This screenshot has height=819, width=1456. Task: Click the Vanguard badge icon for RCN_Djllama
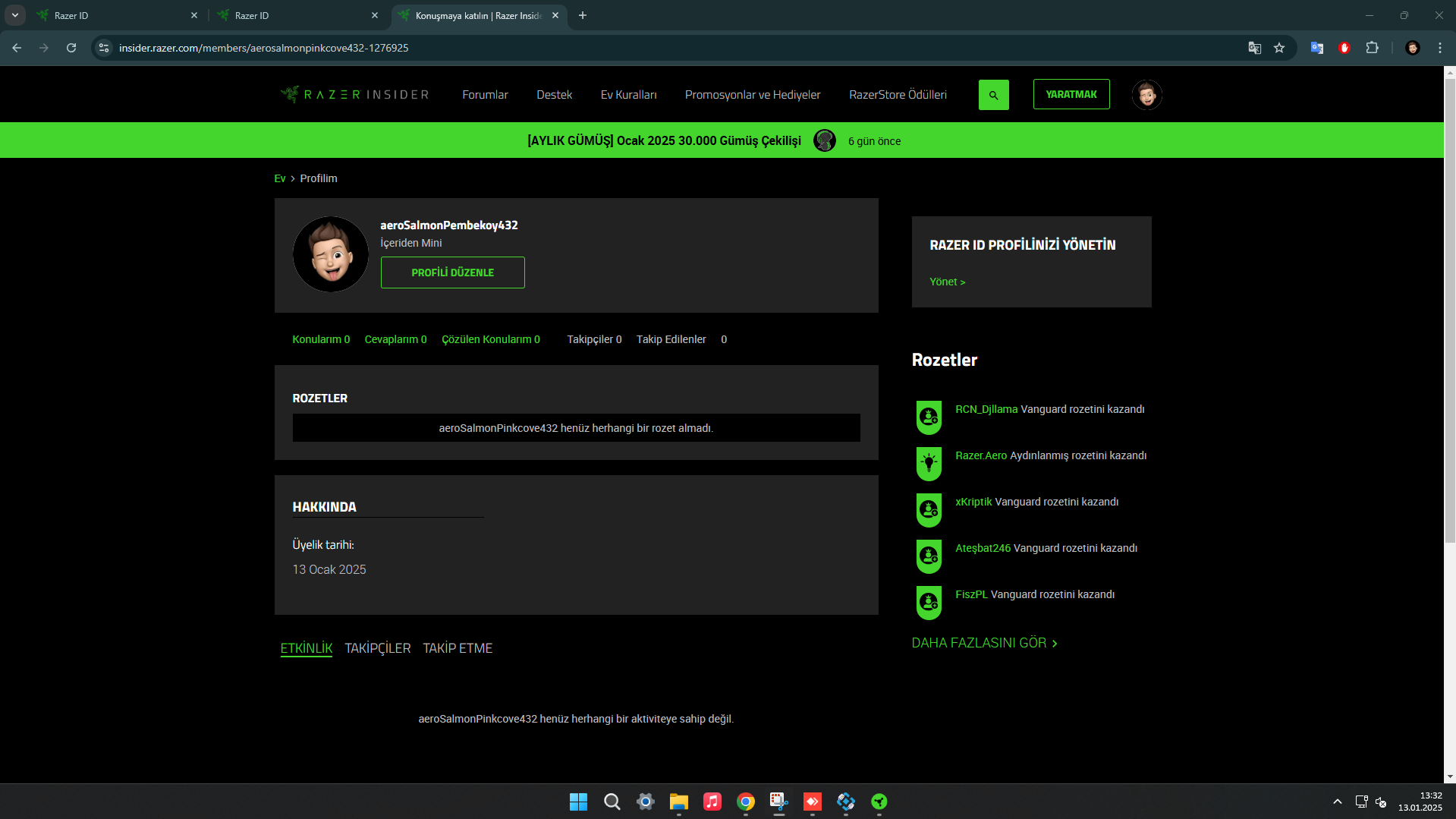(x=929, y=417)
